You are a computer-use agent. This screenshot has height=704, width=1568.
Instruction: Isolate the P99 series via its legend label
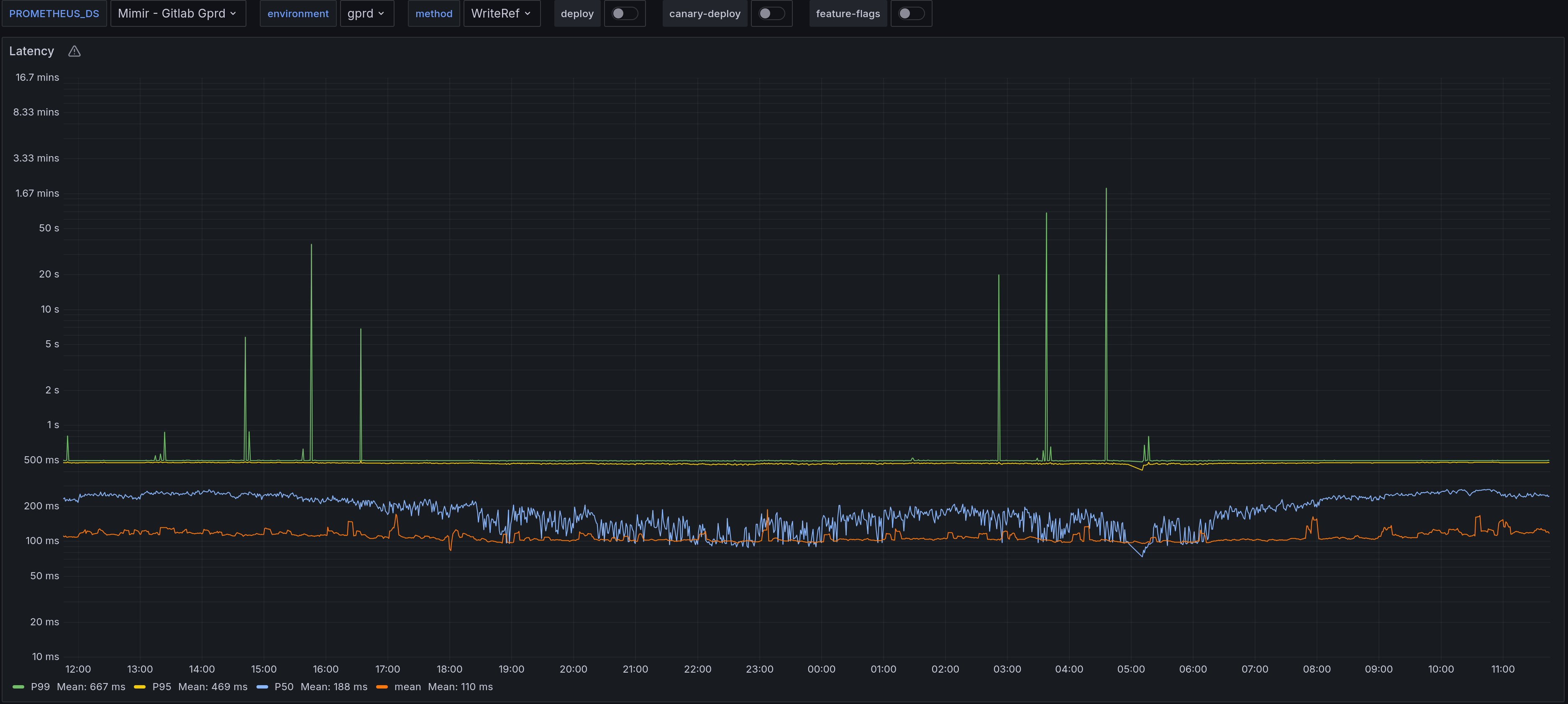click(x=40, y=687)
